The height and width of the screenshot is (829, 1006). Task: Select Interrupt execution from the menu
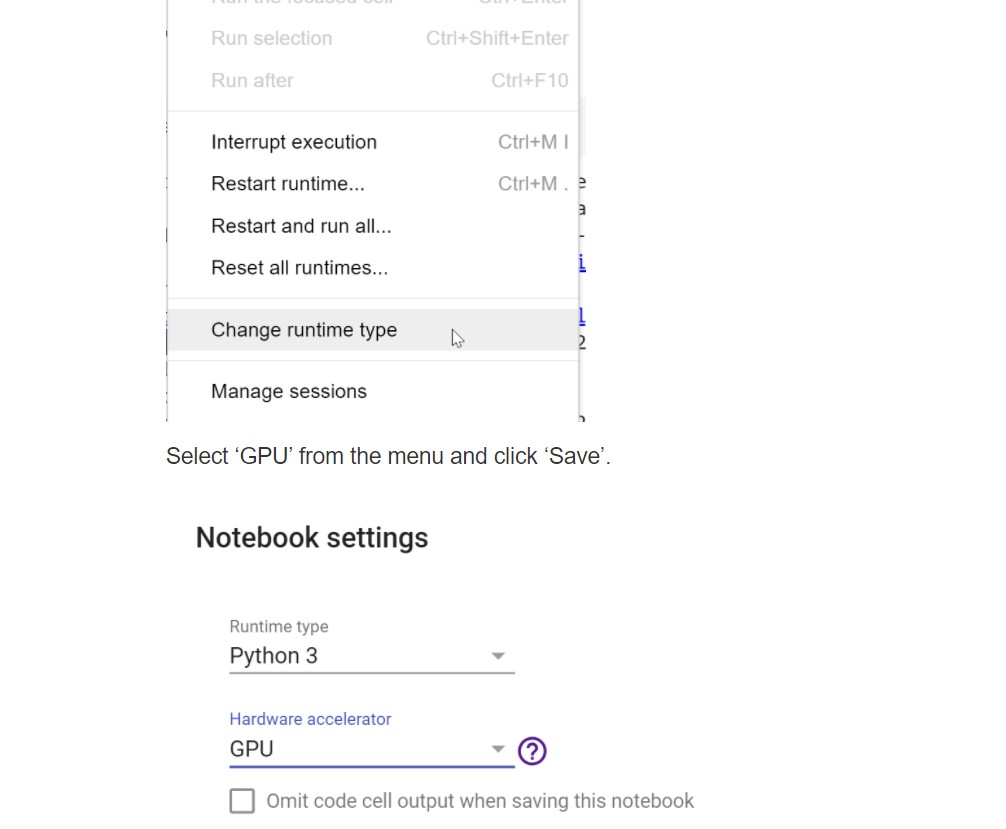tap(294, 142)
